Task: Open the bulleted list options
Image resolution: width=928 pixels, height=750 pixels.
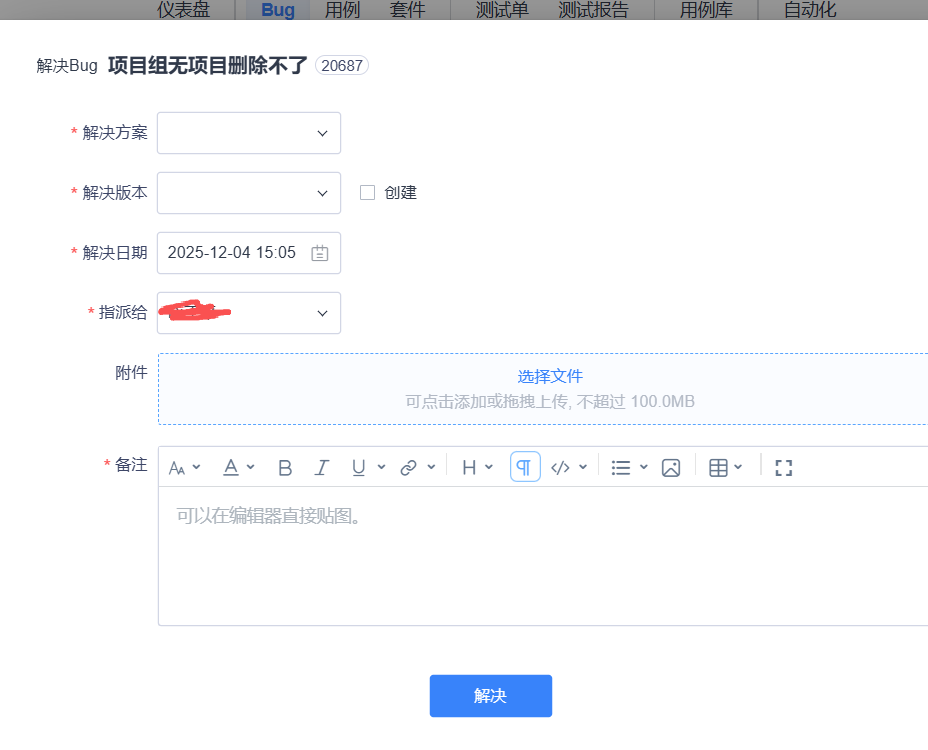Action: (621, 467)
